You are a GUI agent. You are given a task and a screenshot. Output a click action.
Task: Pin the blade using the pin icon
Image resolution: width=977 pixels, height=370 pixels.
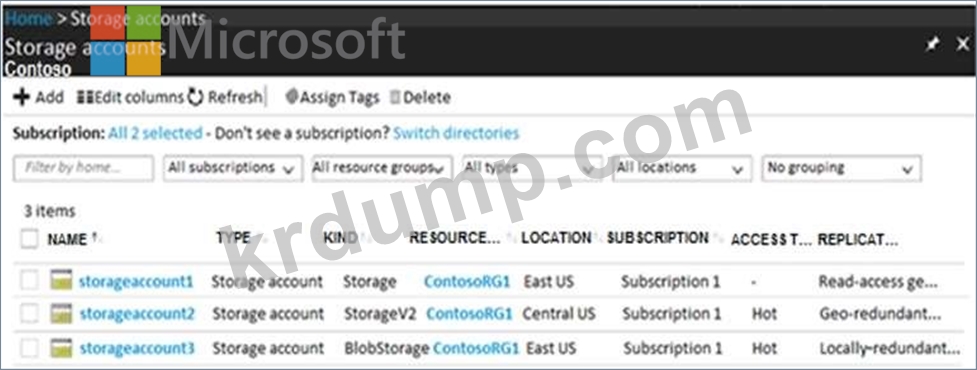pyautogui.click(x=933, y=45)
